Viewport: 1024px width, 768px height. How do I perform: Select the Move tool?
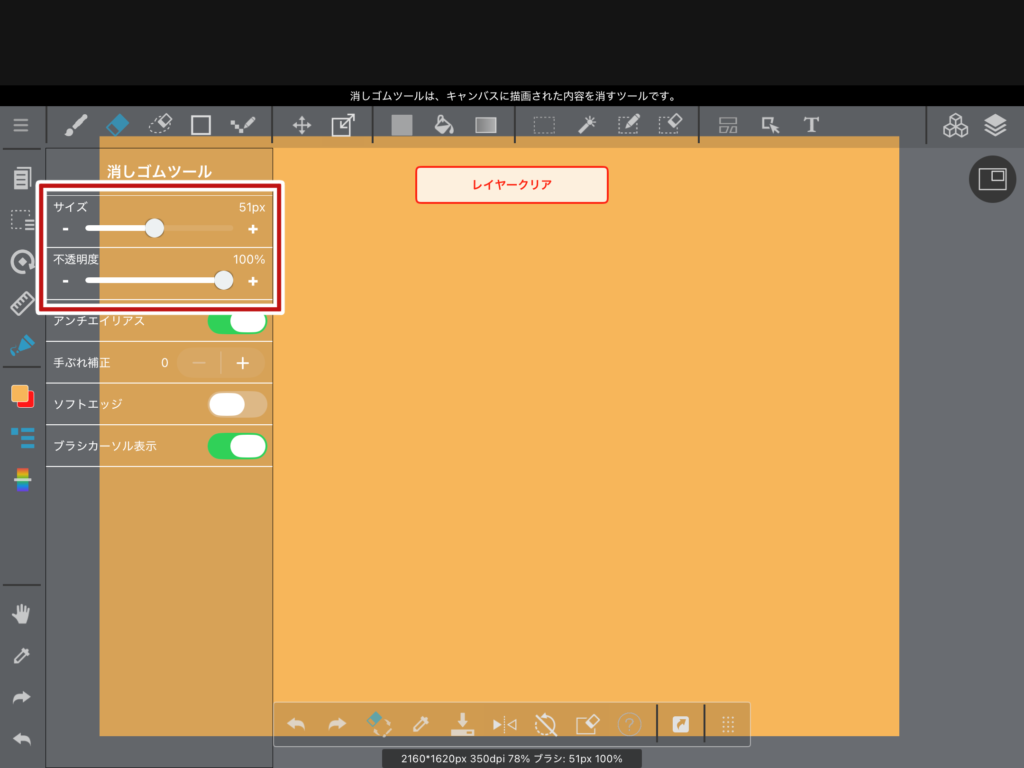click(x=301, y=125)
